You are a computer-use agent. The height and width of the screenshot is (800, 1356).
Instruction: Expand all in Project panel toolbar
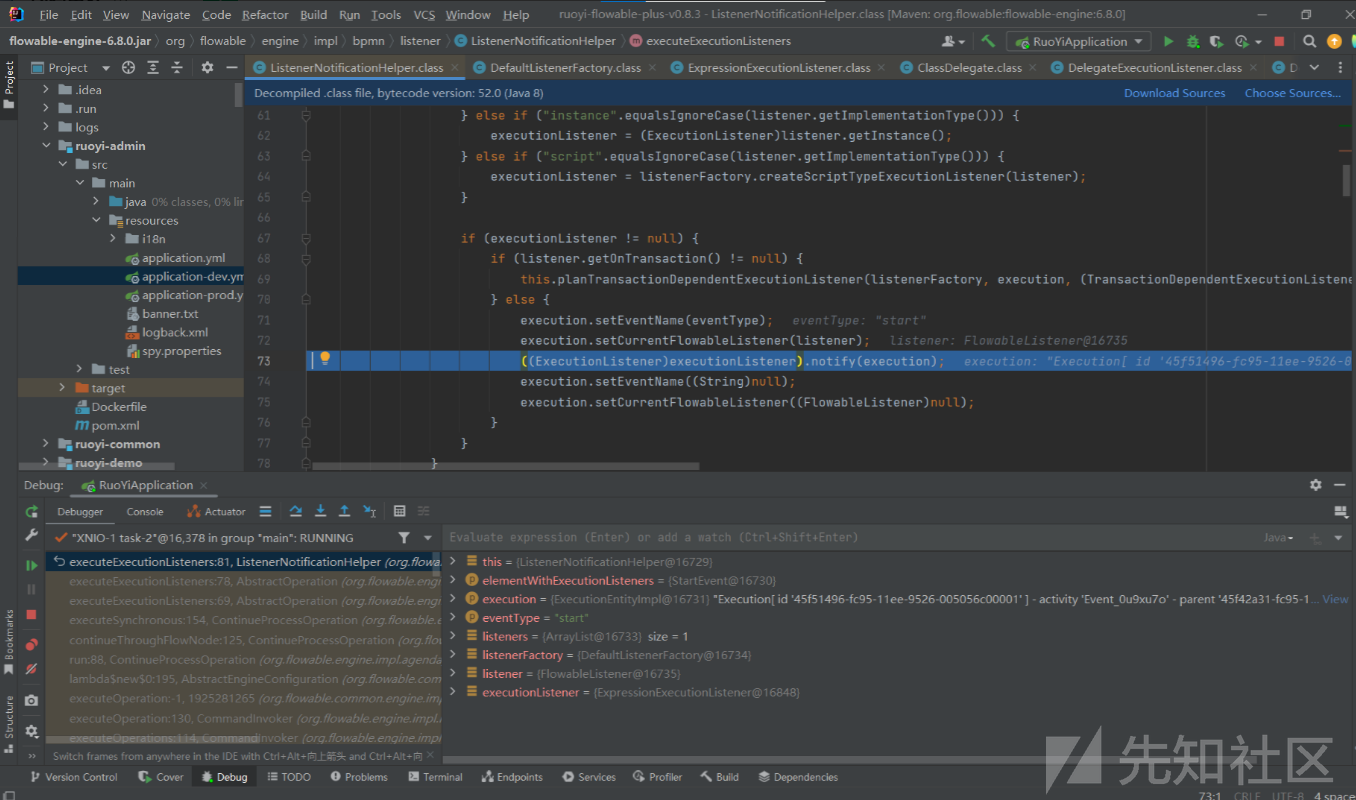point(153,67)
